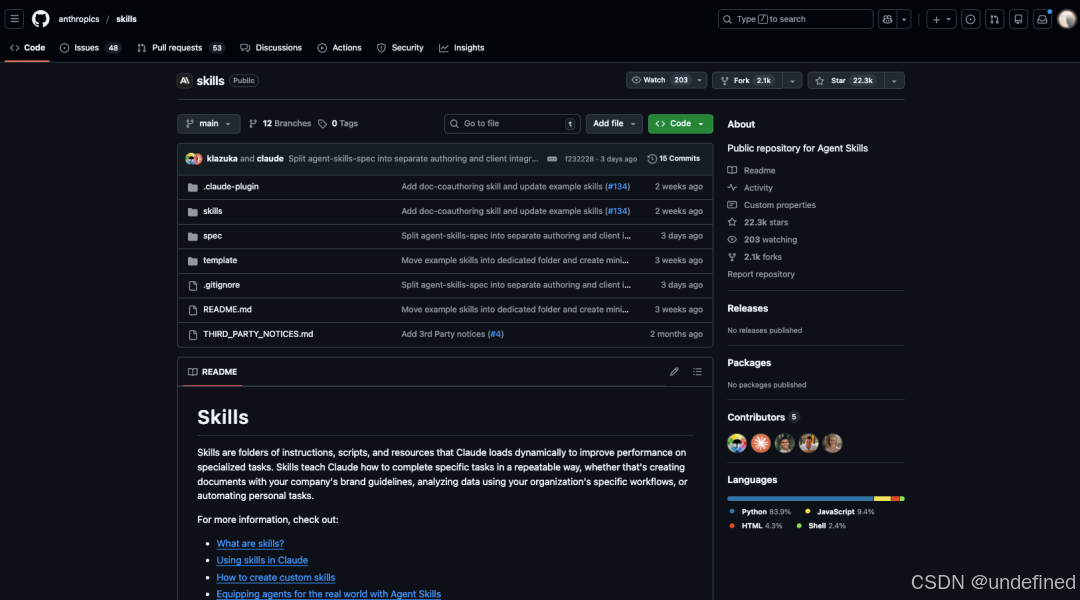The width and height of the screenshot is (1080, 600).
Task: Click the Python segment in language bar
Action: [x=800, y=498]
